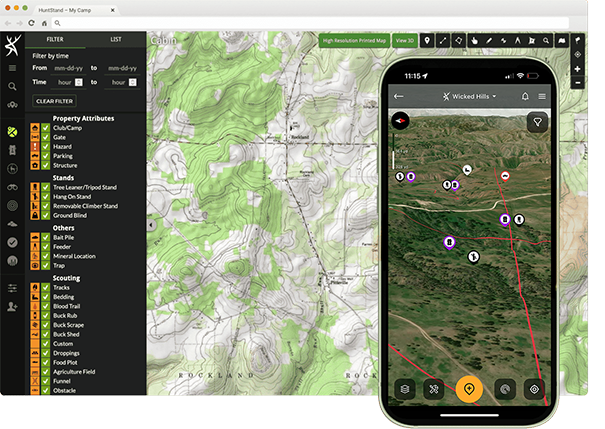Disable the Mineral Location checkbox

pyautogui.click(x=46, y=256)
